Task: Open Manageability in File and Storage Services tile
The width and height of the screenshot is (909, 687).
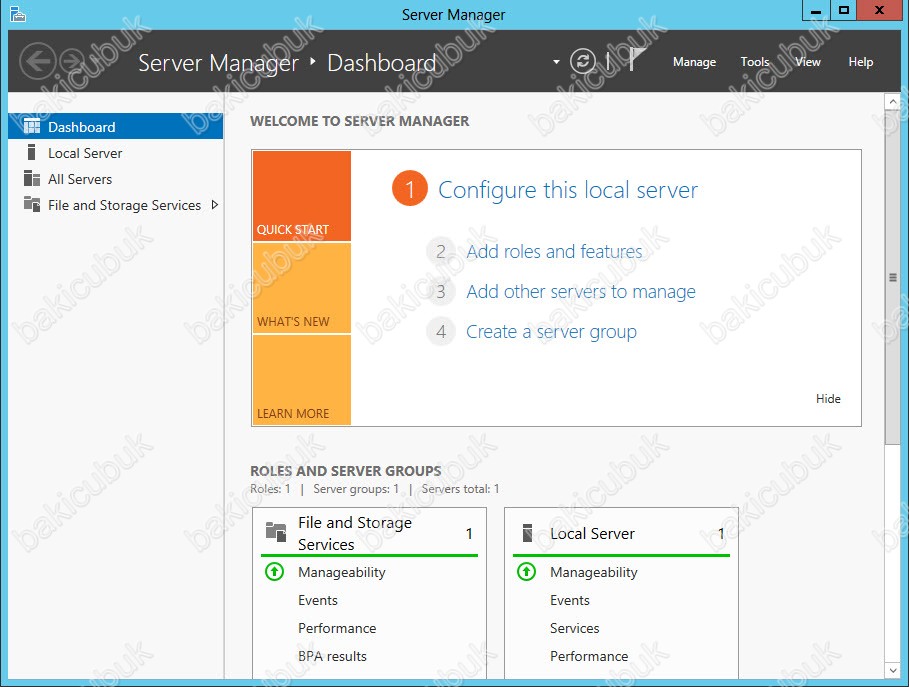Action: [341, 572]
